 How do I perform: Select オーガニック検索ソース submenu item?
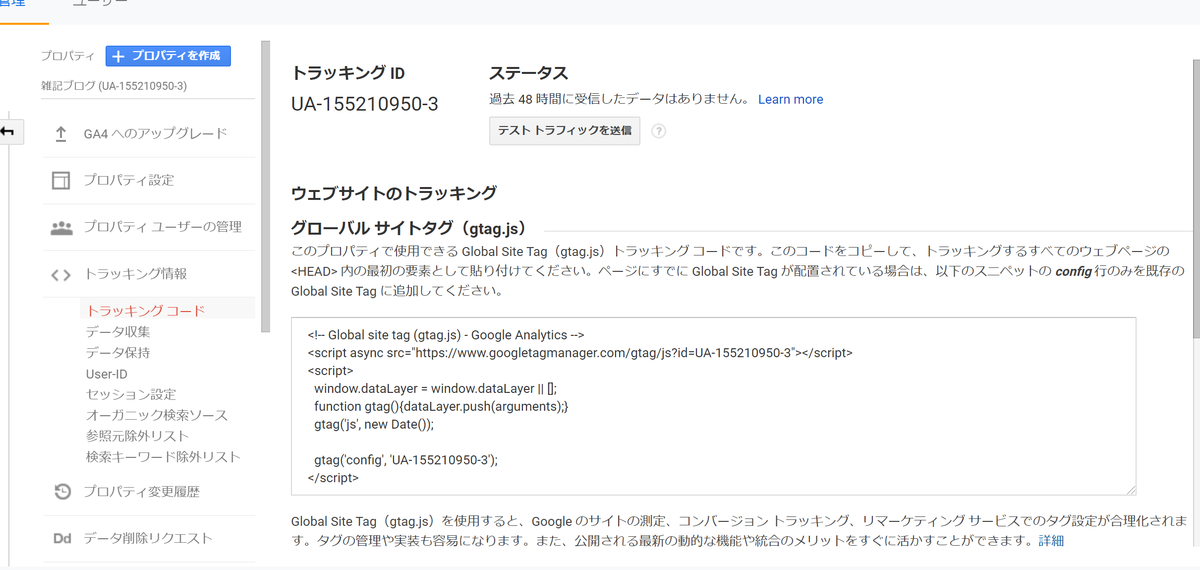coord(157,415)
